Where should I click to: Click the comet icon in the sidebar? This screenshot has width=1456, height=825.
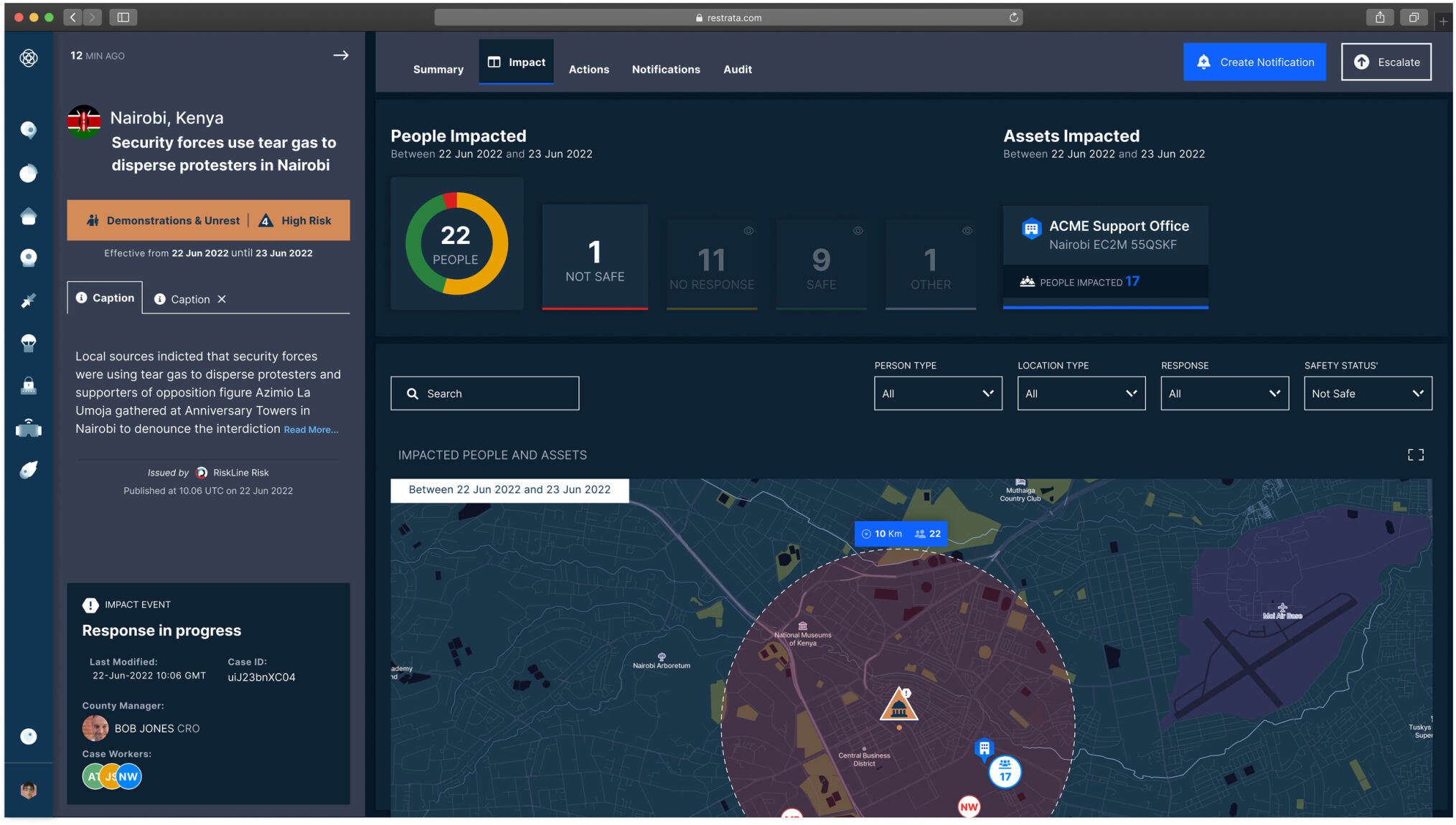[29, 469]
